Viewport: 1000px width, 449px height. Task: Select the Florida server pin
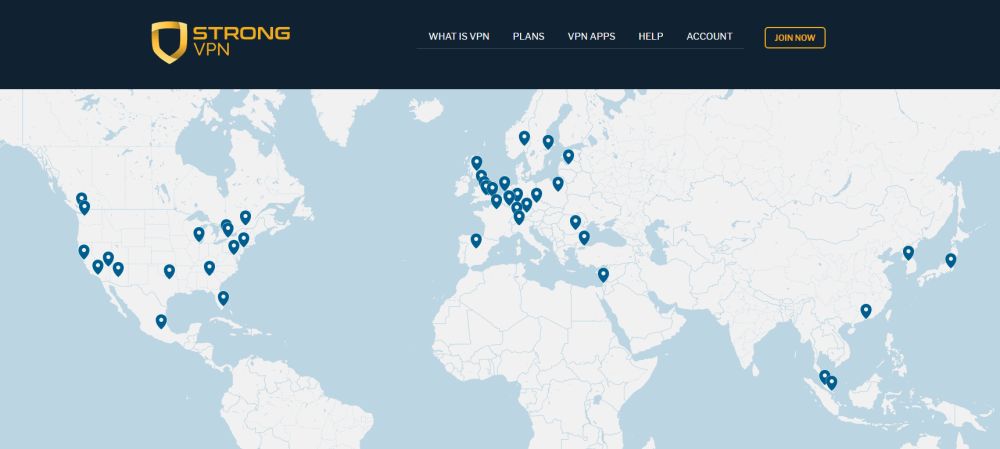223,298
